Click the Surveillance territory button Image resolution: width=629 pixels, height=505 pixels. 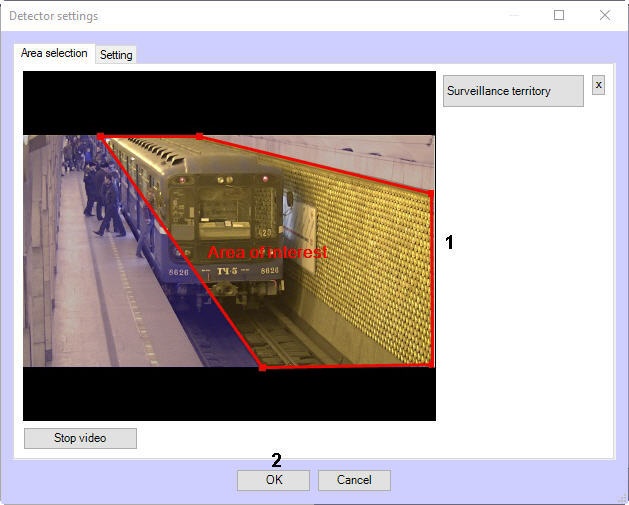(513, 91)
